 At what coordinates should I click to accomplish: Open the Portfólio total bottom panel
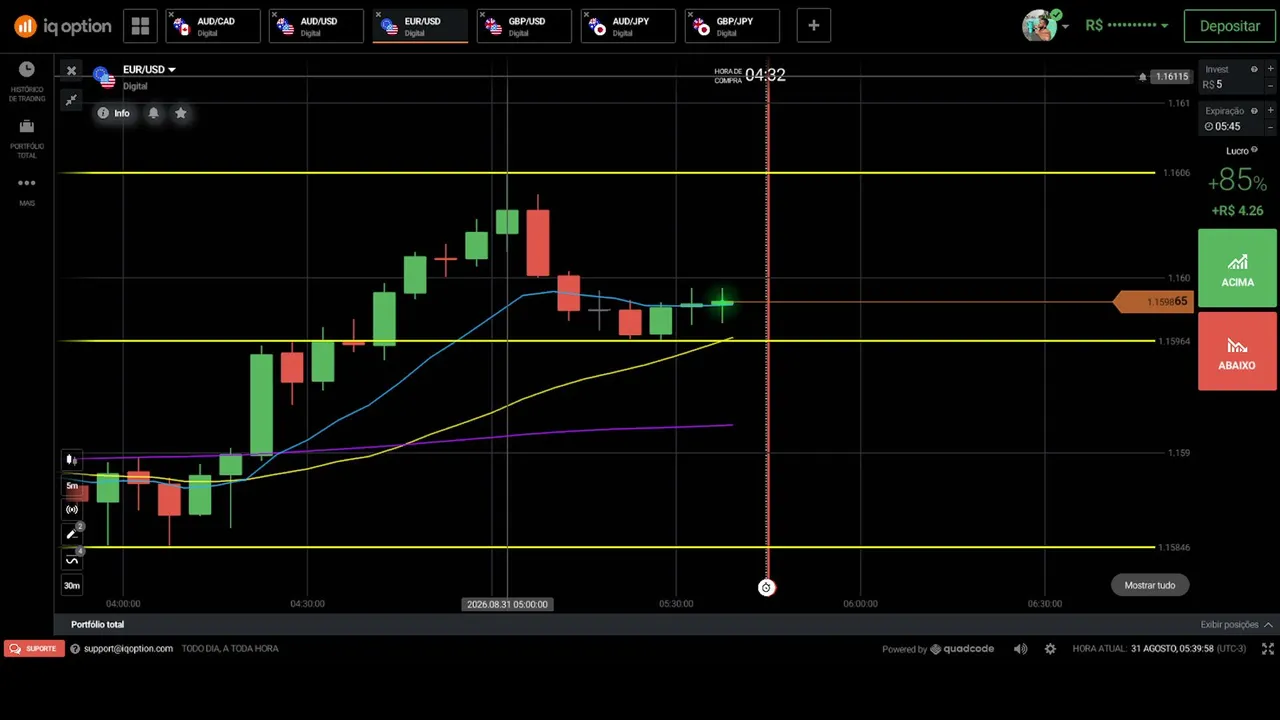[98, 624]
